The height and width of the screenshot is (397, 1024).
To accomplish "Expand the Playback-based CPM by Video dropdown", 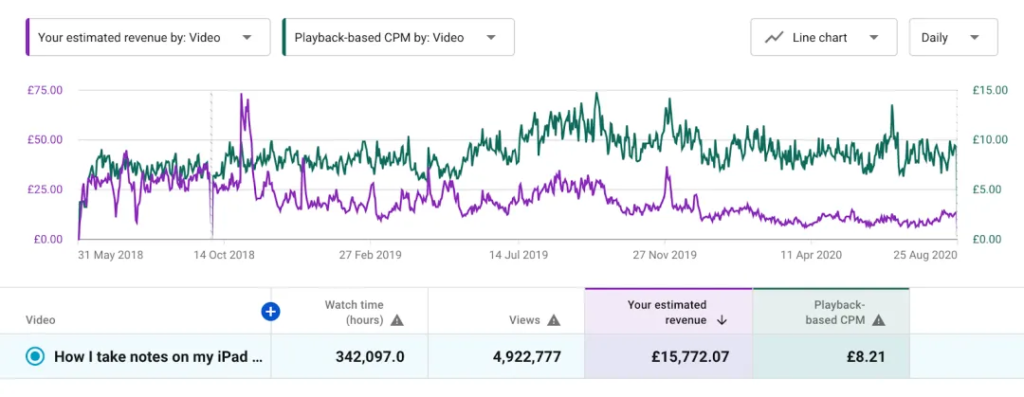I will point(398,37).
